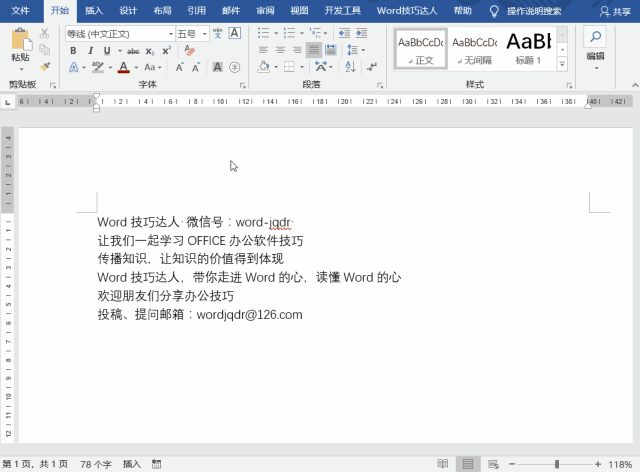Image resolution: width=640 pixels, height=472 pixels.
Task: Center the paragraph text
Action: point(280,50)
